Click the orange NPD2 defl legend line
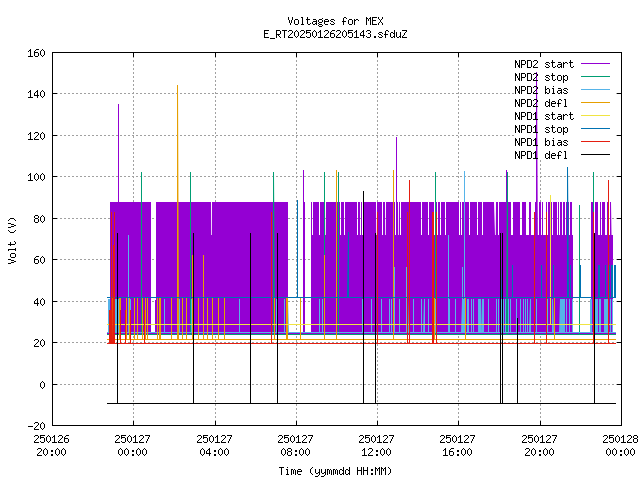This screenshot has width=640, height=480. click(595, 103)
